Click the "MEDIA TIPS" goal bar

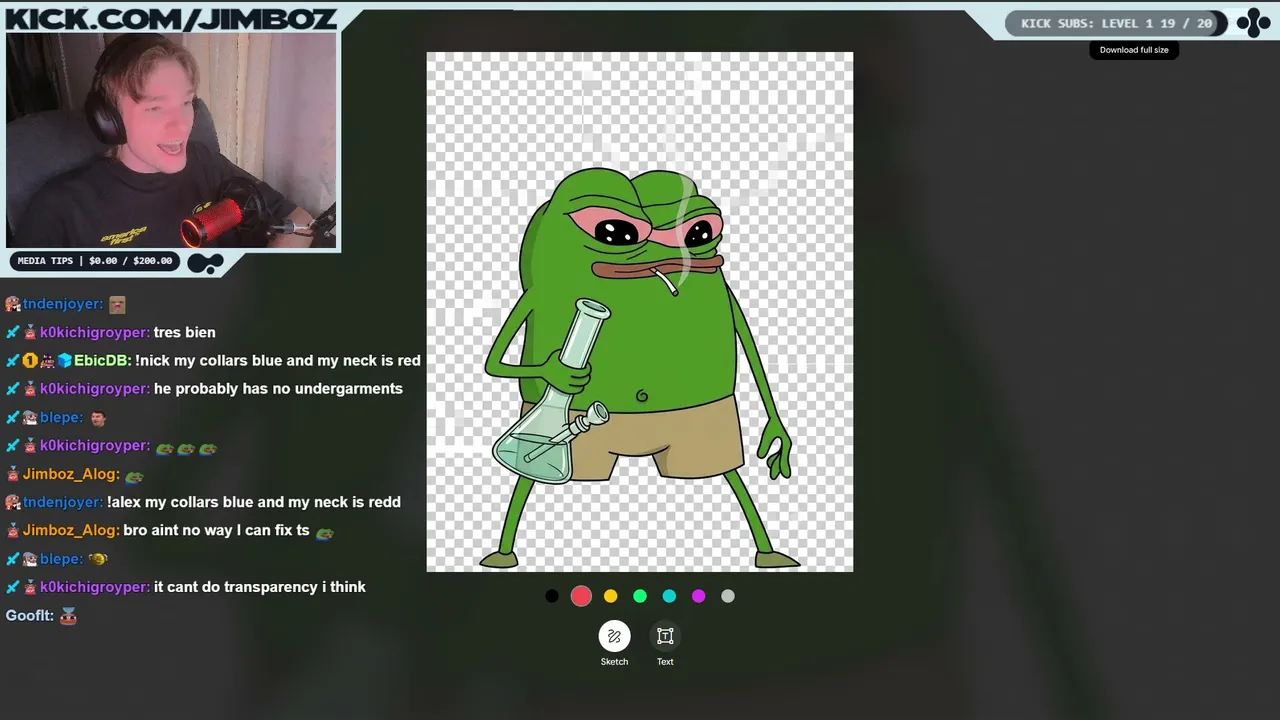(95, 261)
